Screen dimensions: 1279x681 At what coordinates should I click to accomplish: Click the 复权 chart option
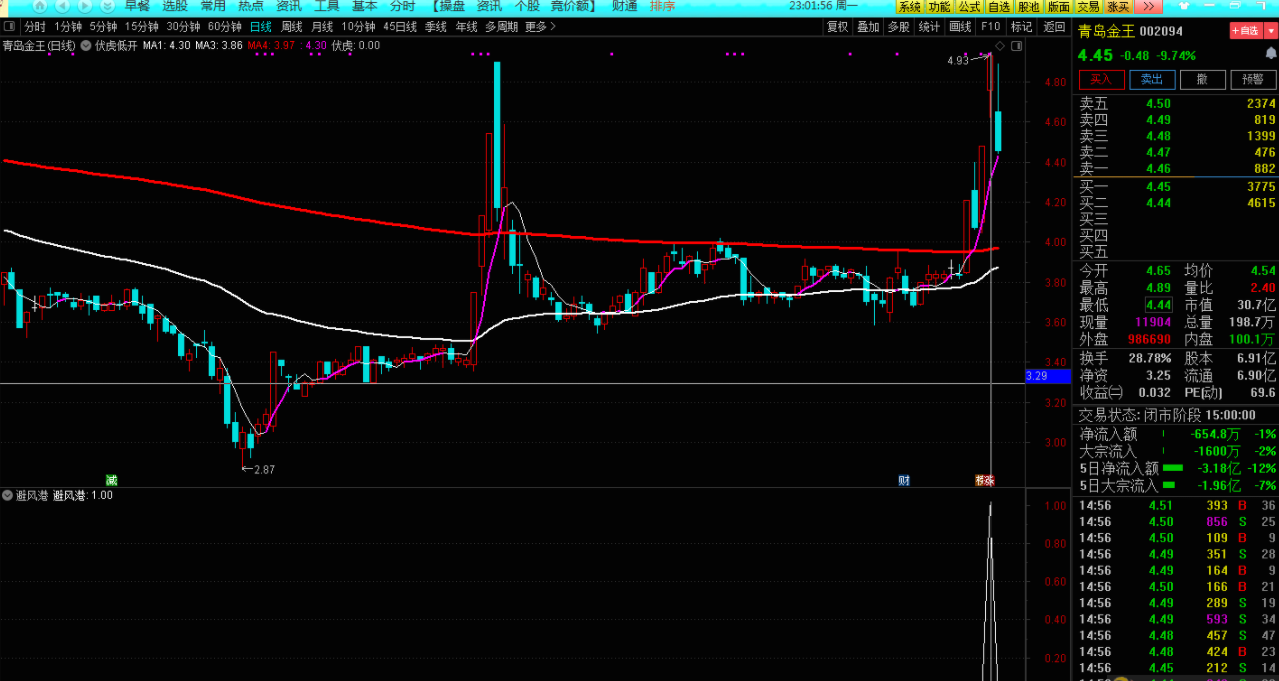pyautogui.click(x=838, y=26)
